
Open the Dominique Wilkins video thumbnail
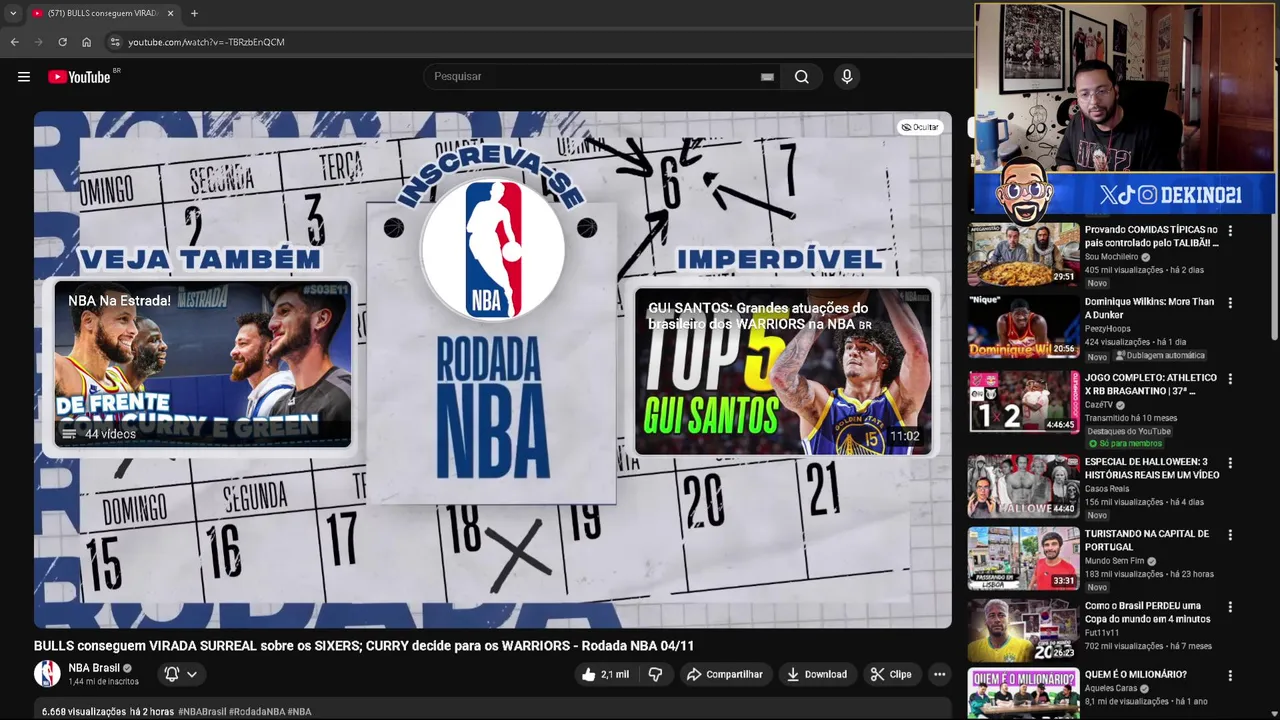click(x=1024, y=327)
